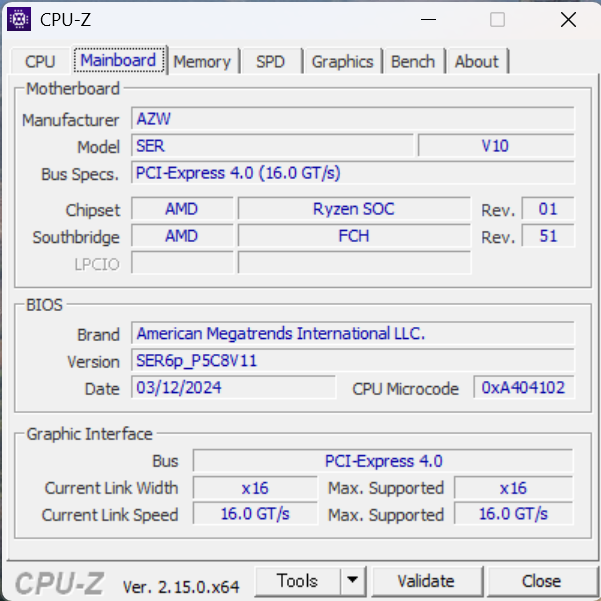Click the CPU Microcode value 0xA404102
Image resolution: width=601 pixels, height=601 pixels.
point(524,388)
